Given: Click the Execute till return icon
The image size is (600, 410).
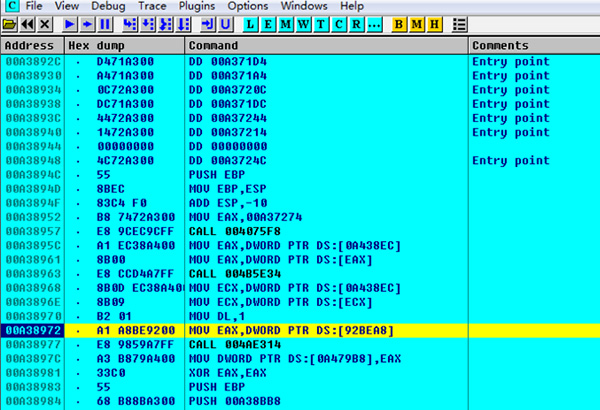Looking at the screenshot, I should pyautogui.click(x=208, y=25).
